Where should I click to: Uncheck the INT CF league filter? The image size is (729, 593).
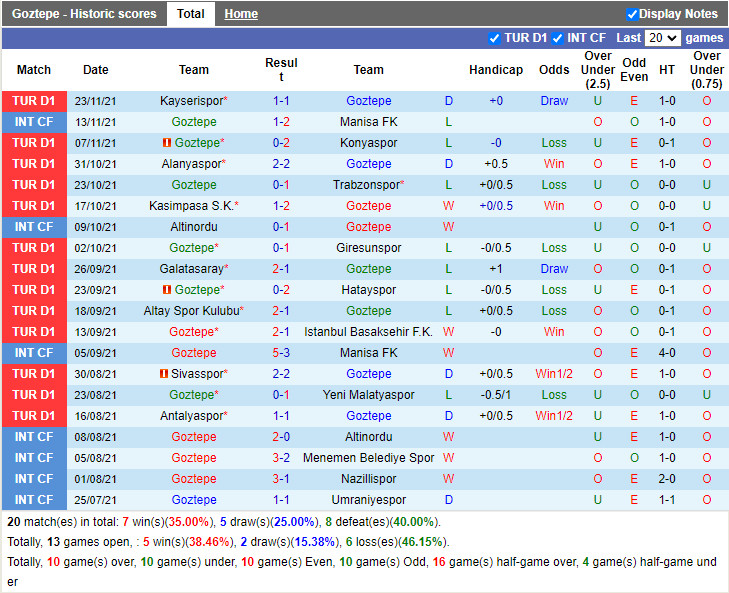(556, 38)
